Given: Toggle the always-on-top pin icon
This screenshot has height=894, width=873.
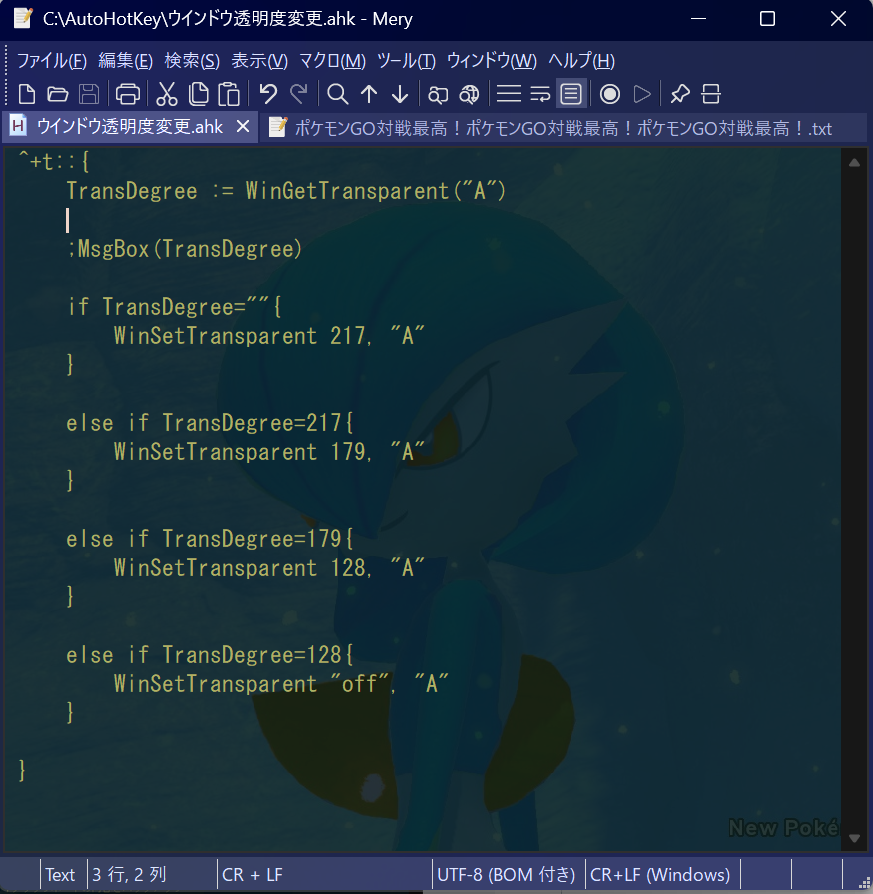Looking at the screenshot, I should coord(680,94).
